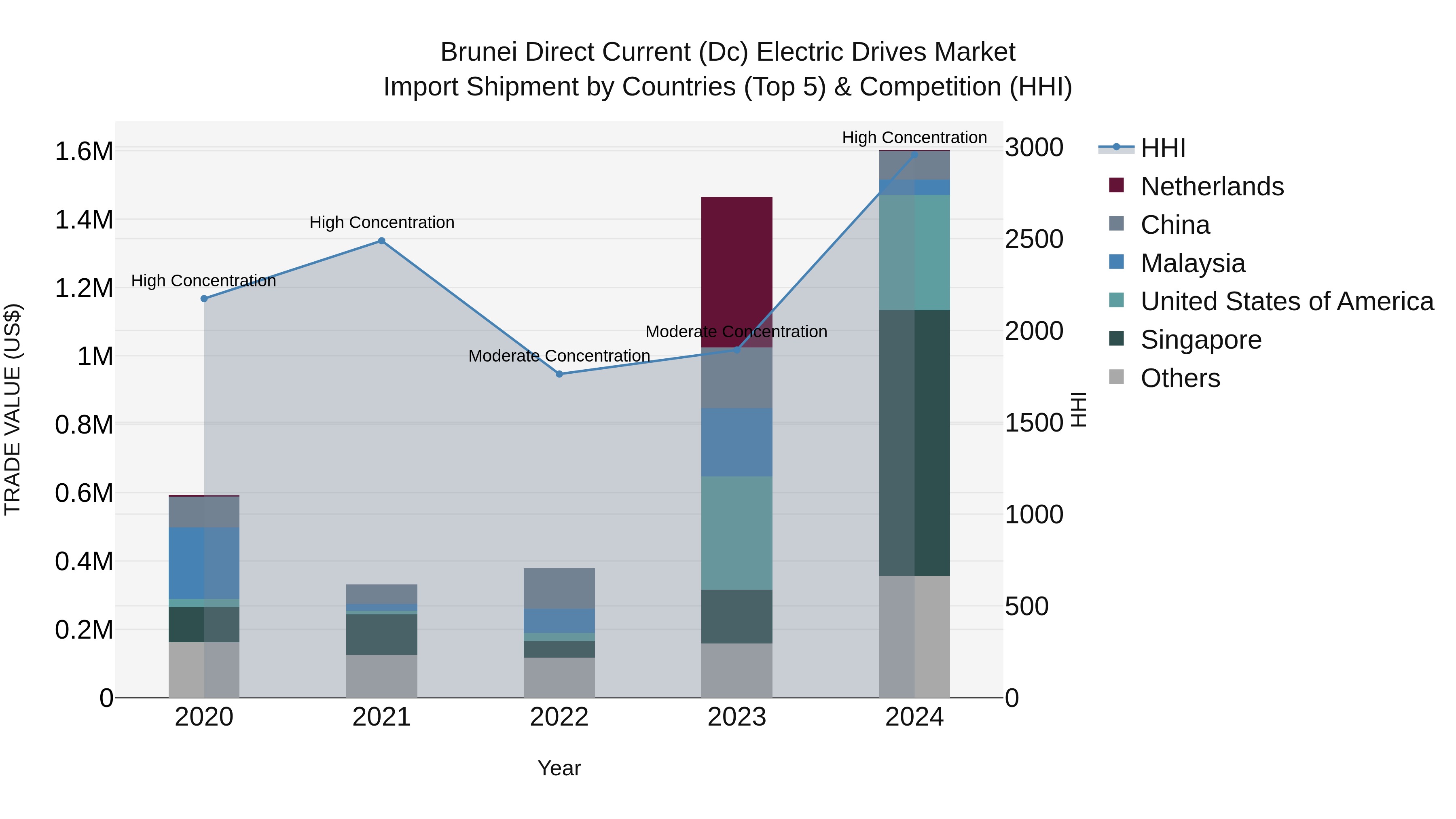The width and height of the screenshot is (1456, 819).
Task: Click the Others segment in 2024 bar
Action: pos(914,637)
